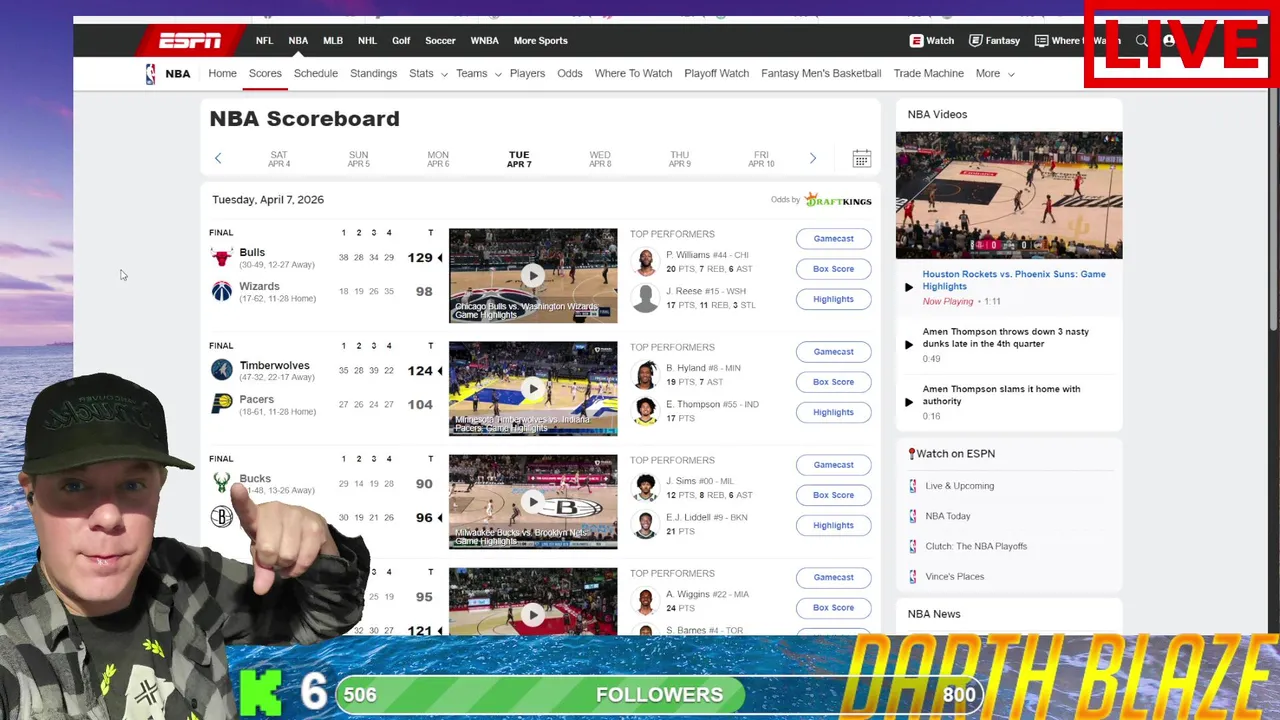Open the Golf menu item
Image resolution: width=1280 pixels, height=720 pixels.
coord(401,41)
